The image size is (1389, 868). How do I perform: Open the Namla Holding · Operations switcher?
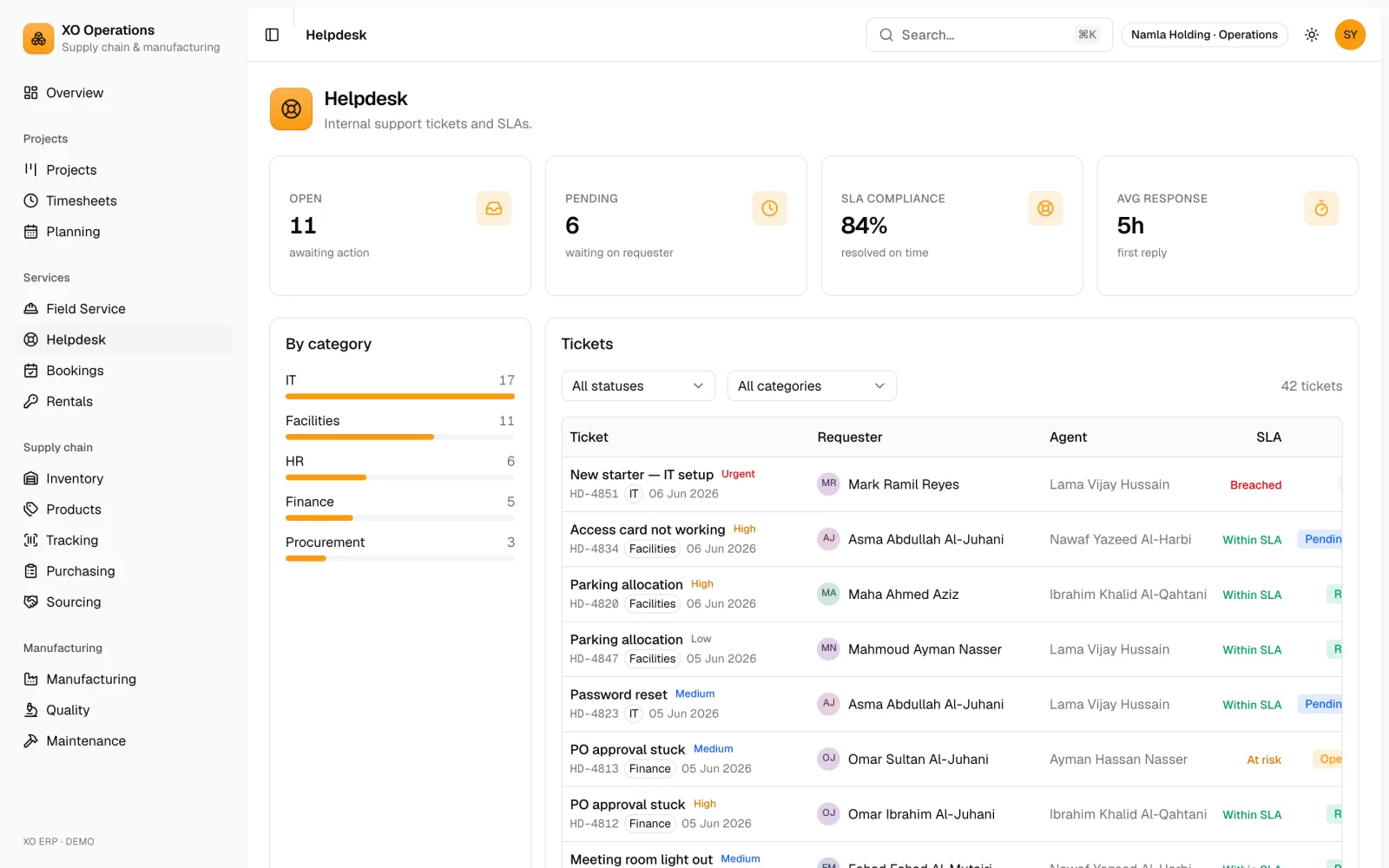[x=1204, y=35]
